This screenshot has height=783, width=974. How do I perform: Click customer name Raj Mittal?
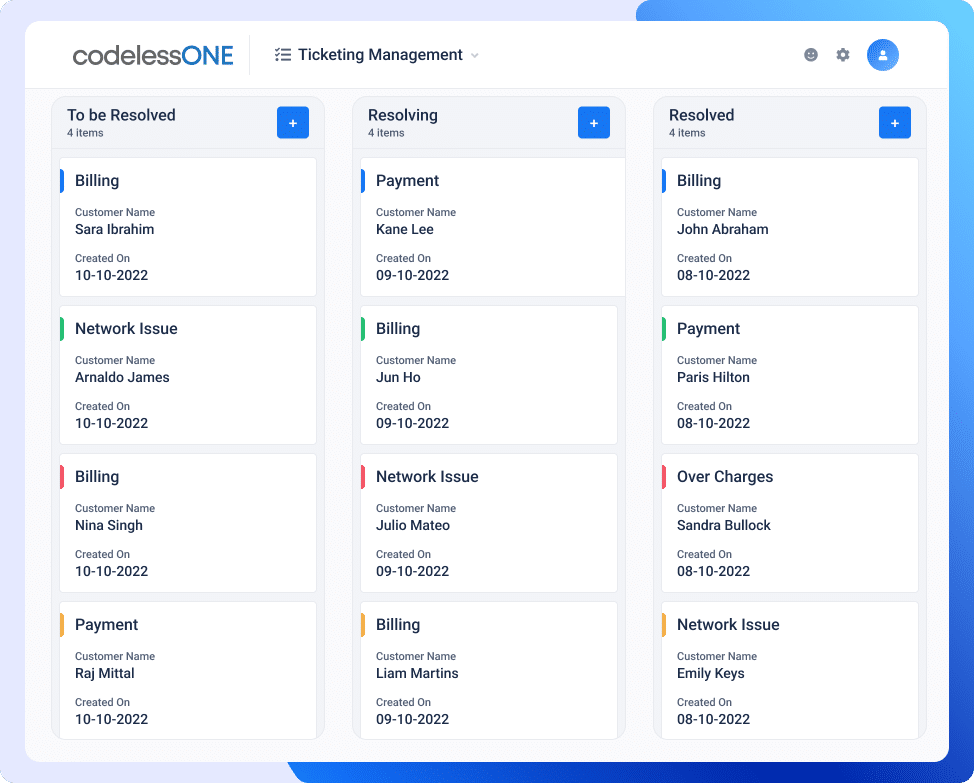[x=104, y=673]
